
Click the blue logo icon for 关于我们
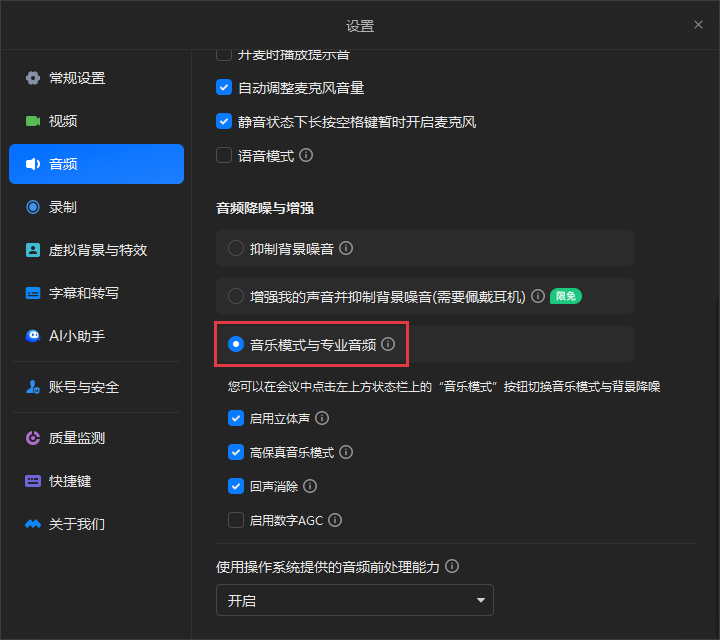point(33,524)
